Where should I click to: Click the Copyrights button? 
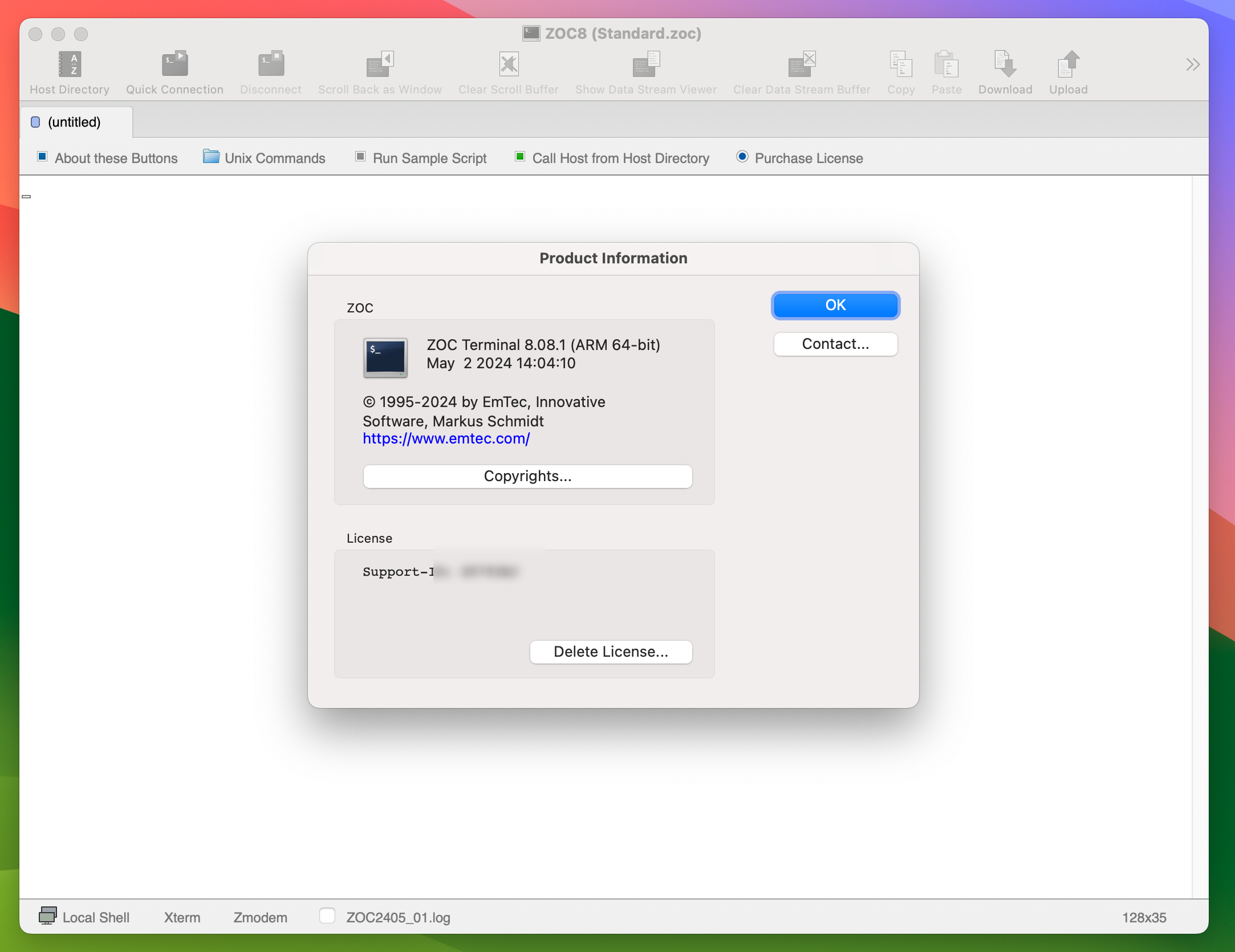[527, 475]
